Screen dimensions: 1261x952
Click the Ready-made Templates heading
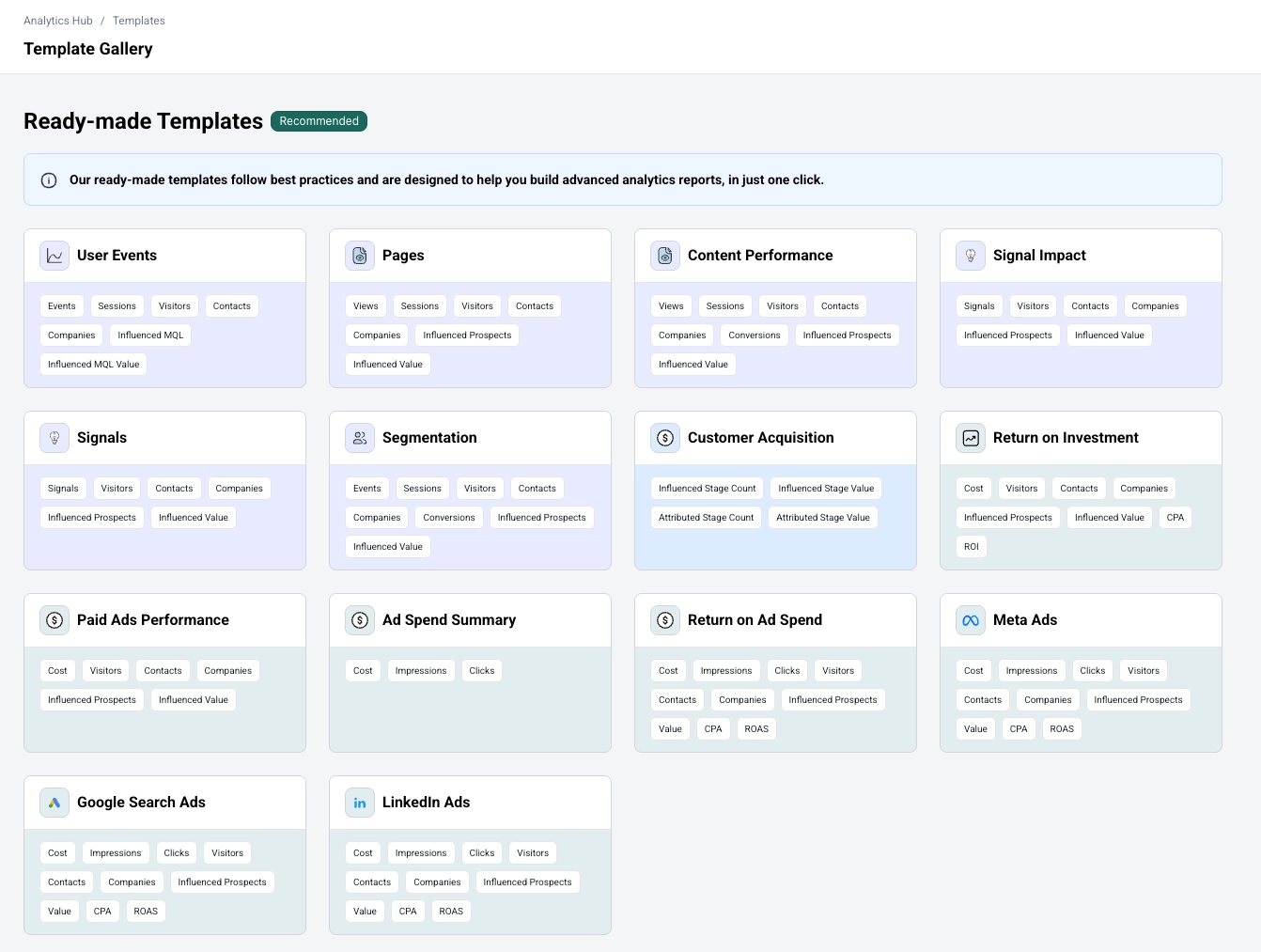click(x=143, y=121)
